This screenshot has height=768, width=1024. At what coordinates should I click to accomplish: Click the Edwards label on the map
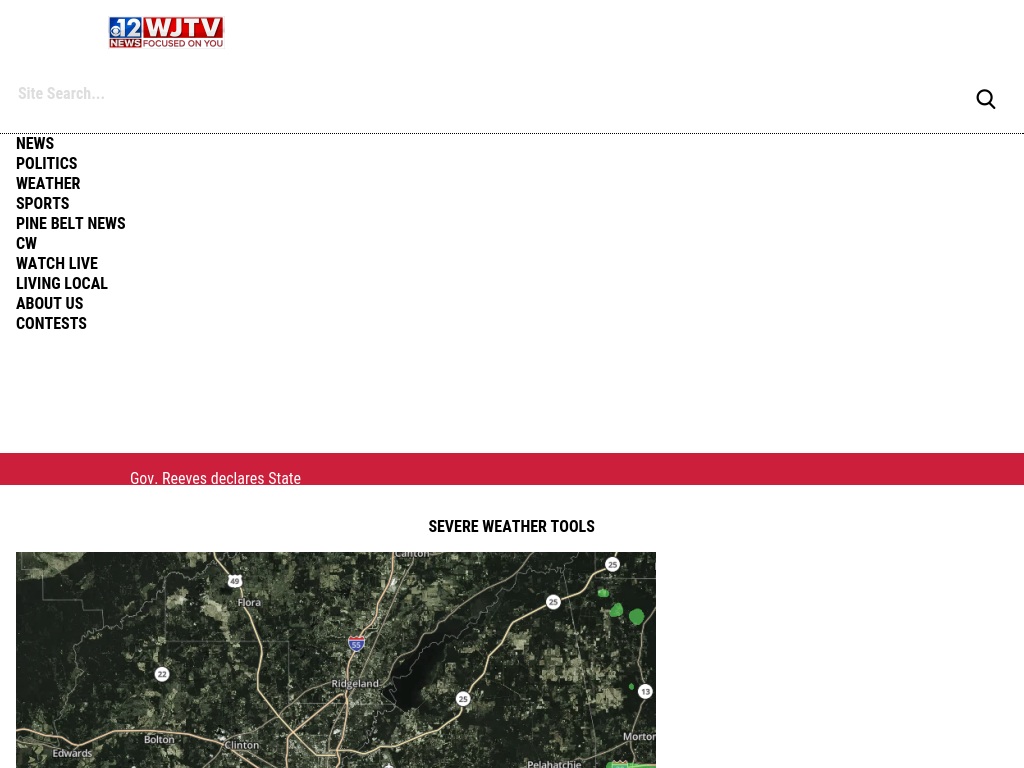point(72,754)
